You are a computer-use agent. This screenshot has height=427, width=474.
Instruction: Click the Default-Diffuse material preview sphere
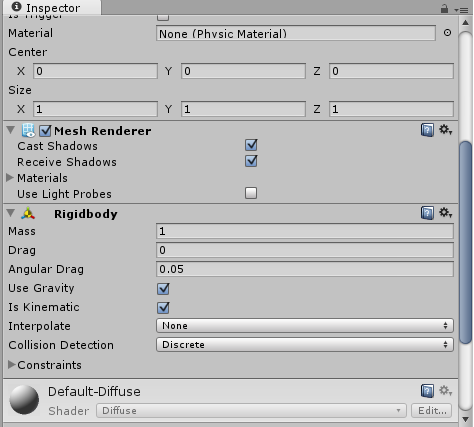[24, 400]
